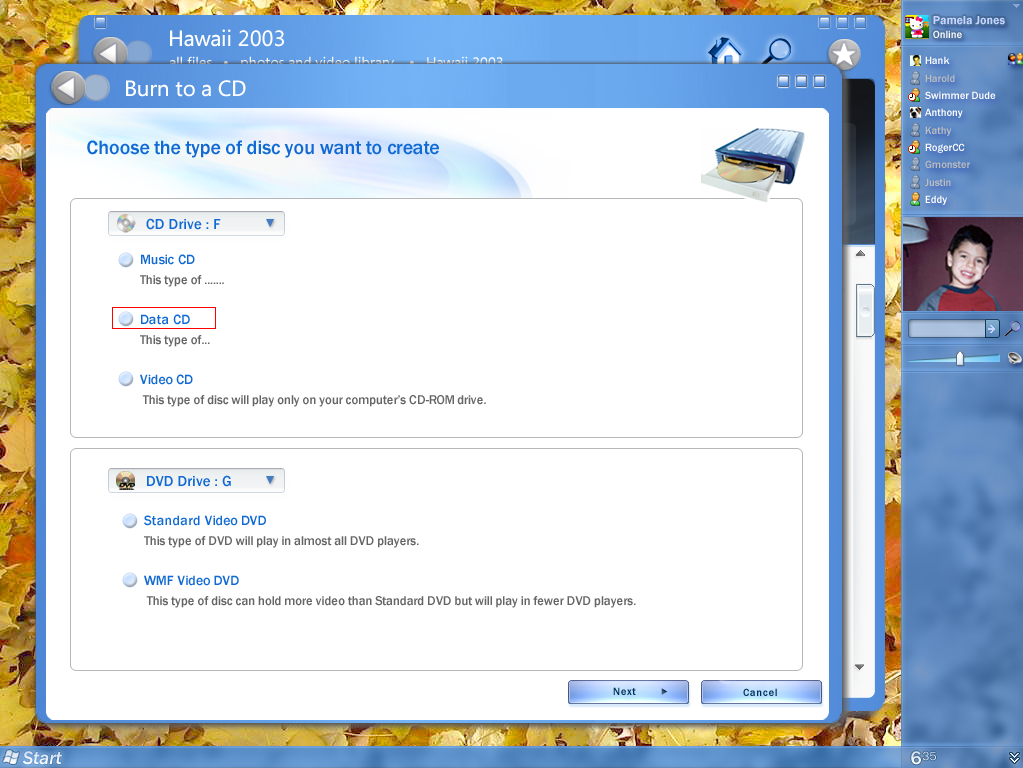The width and height of the screenshot is (1023, 768).
Task: Open the boy's photo thumbnail in sidebar
Action: click(x=962, y=264)
